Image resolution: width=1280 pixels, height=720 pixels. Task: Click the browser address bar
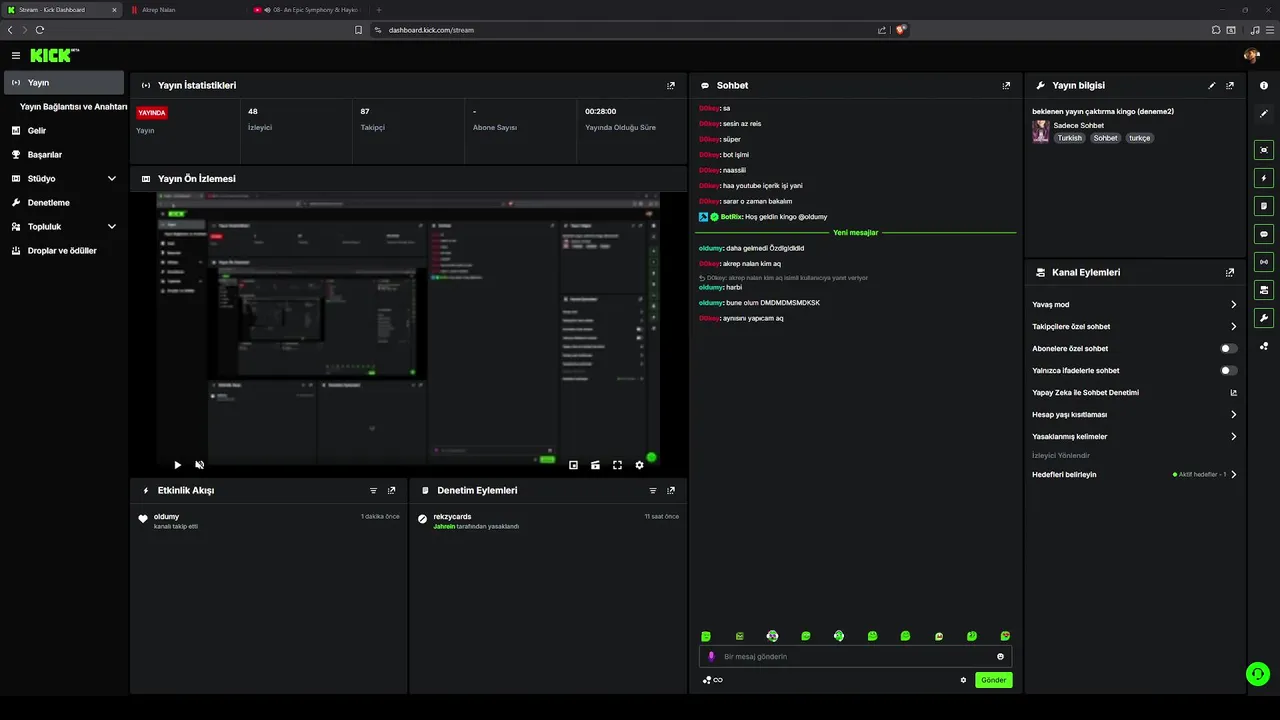tap(630, 30)
